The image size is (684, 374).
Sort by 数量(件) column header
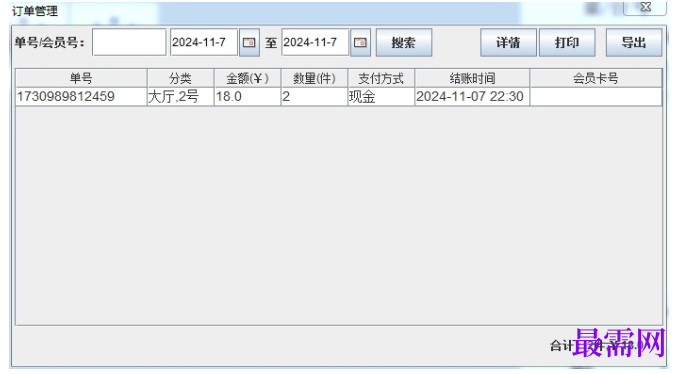(314, 78)
